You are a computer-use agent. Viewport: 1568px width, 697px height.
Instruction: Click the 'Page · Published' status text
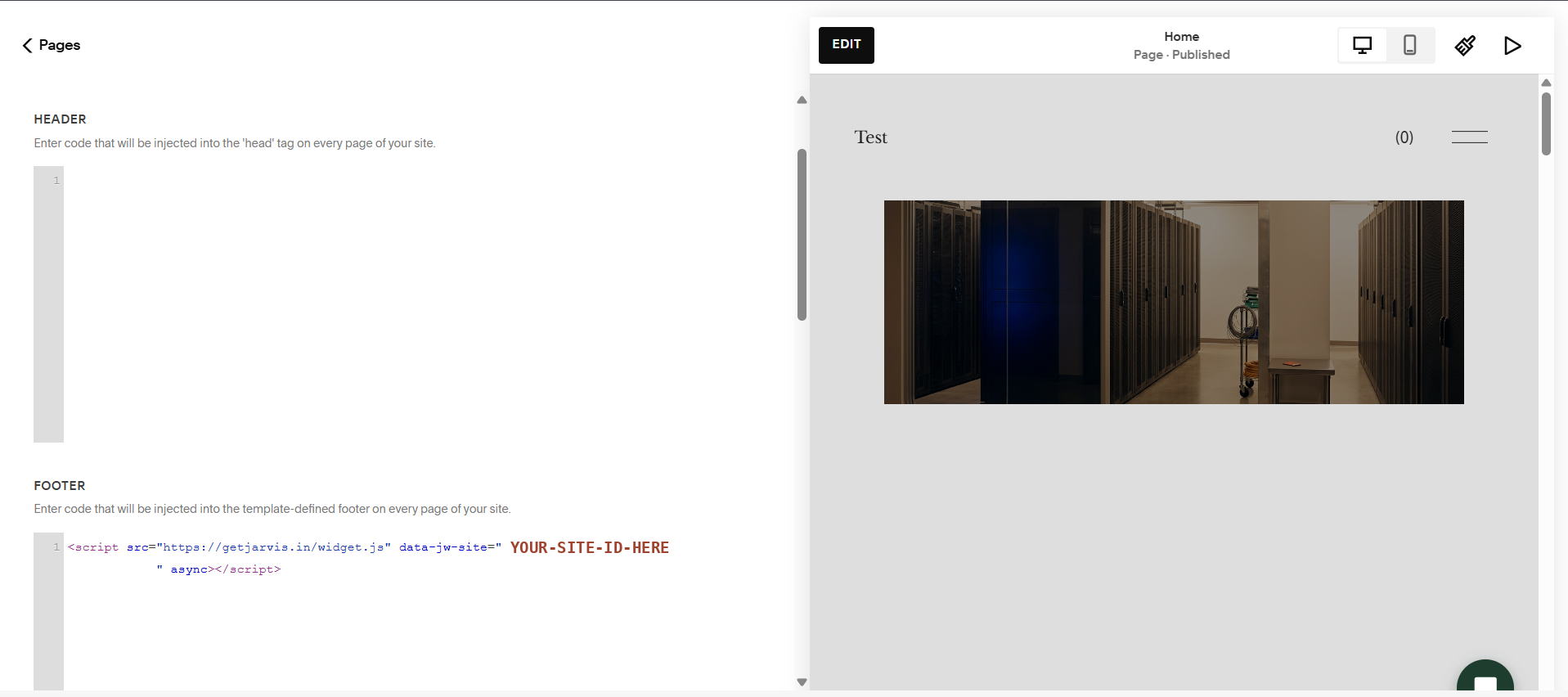1181,55
